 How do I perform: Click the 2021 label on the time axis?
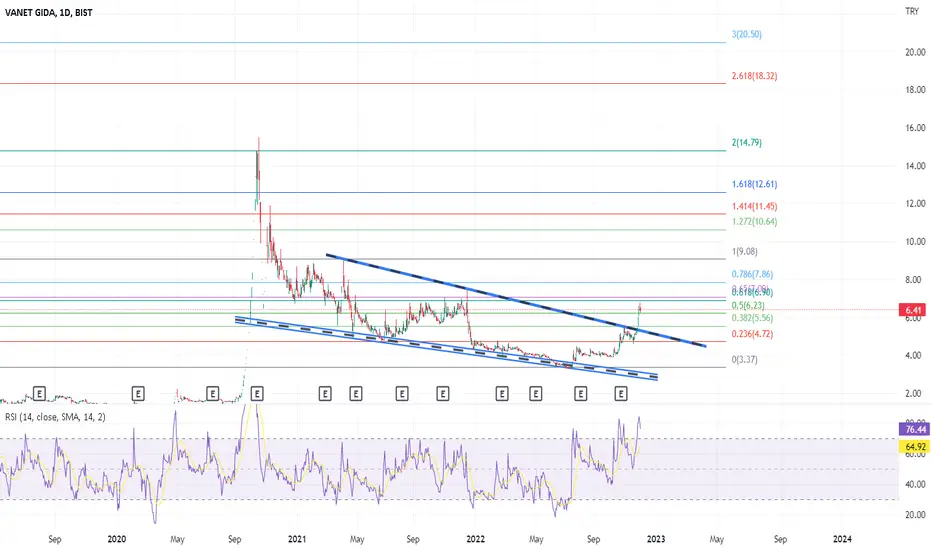pyautogui.click(x=297, y=539)
